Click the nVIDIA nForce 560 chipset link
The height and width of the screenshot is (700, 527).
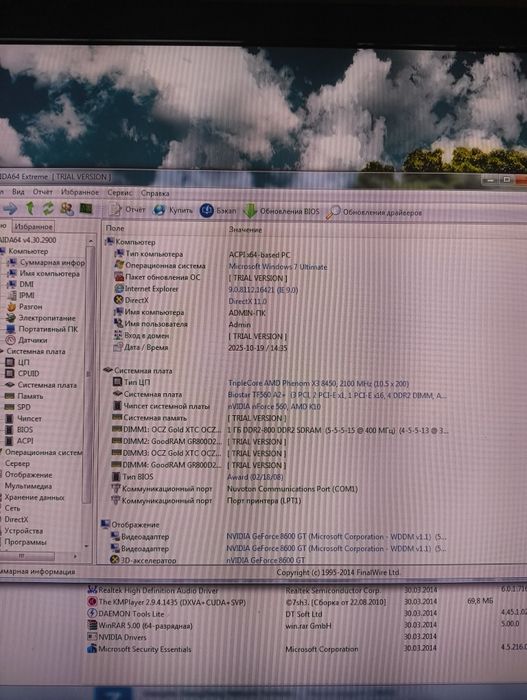(x=274, y=407)
